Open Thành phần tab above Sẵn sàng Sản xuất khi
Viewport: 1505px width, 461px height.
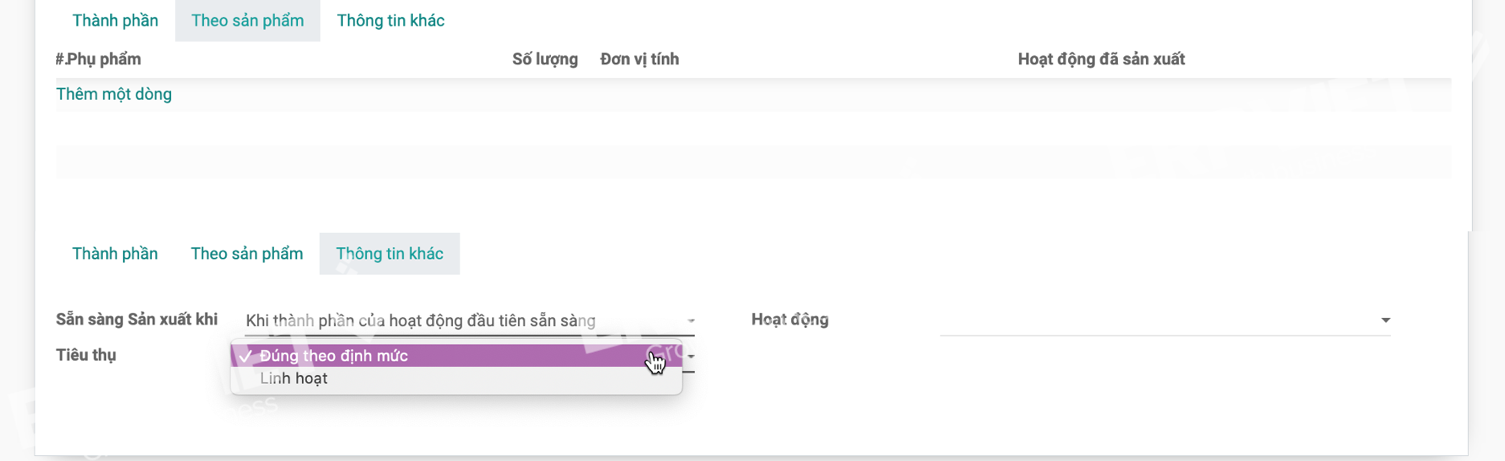coord(115,253)
